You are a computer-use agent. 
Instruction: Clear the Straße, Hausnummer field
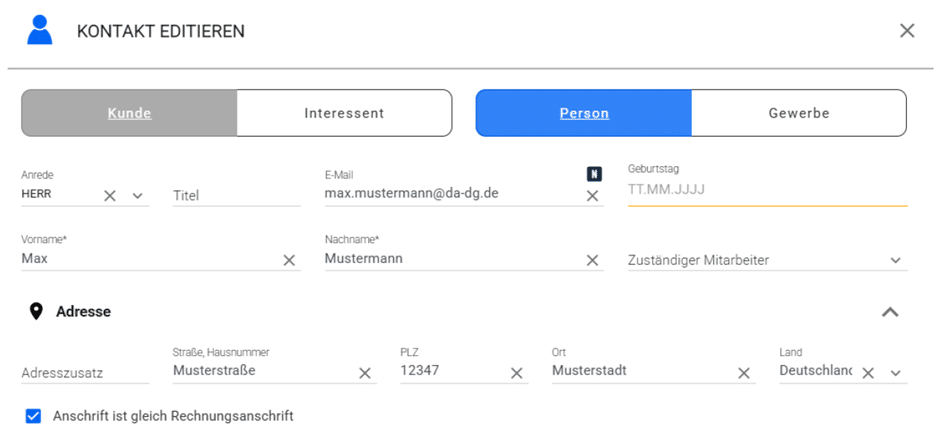[x=365, y=373]
